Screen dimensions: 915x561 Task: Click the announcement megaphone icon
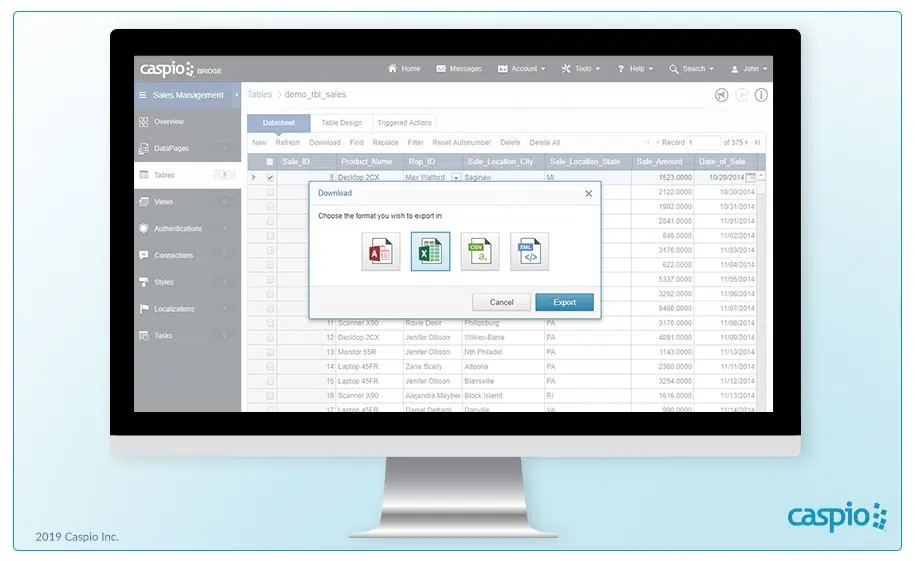722,95
